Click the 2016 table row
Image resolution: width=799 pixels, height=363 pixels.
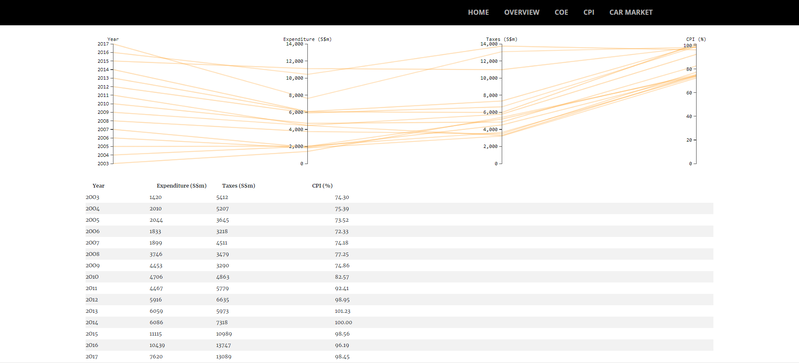click(400, 345)
